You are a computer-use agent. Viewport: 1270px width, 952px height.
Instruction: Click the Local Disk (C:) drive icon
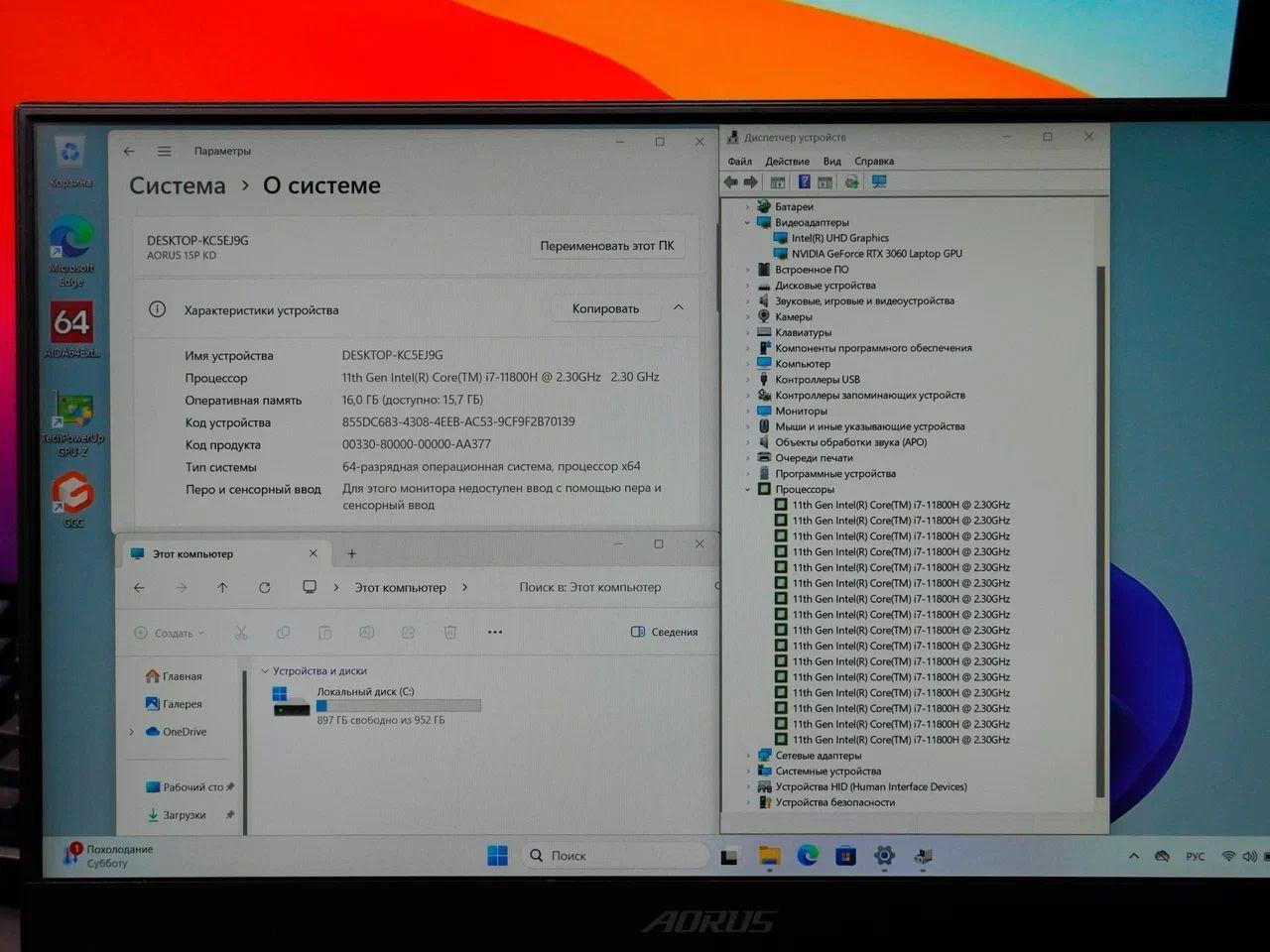click(x=291, y=703)
